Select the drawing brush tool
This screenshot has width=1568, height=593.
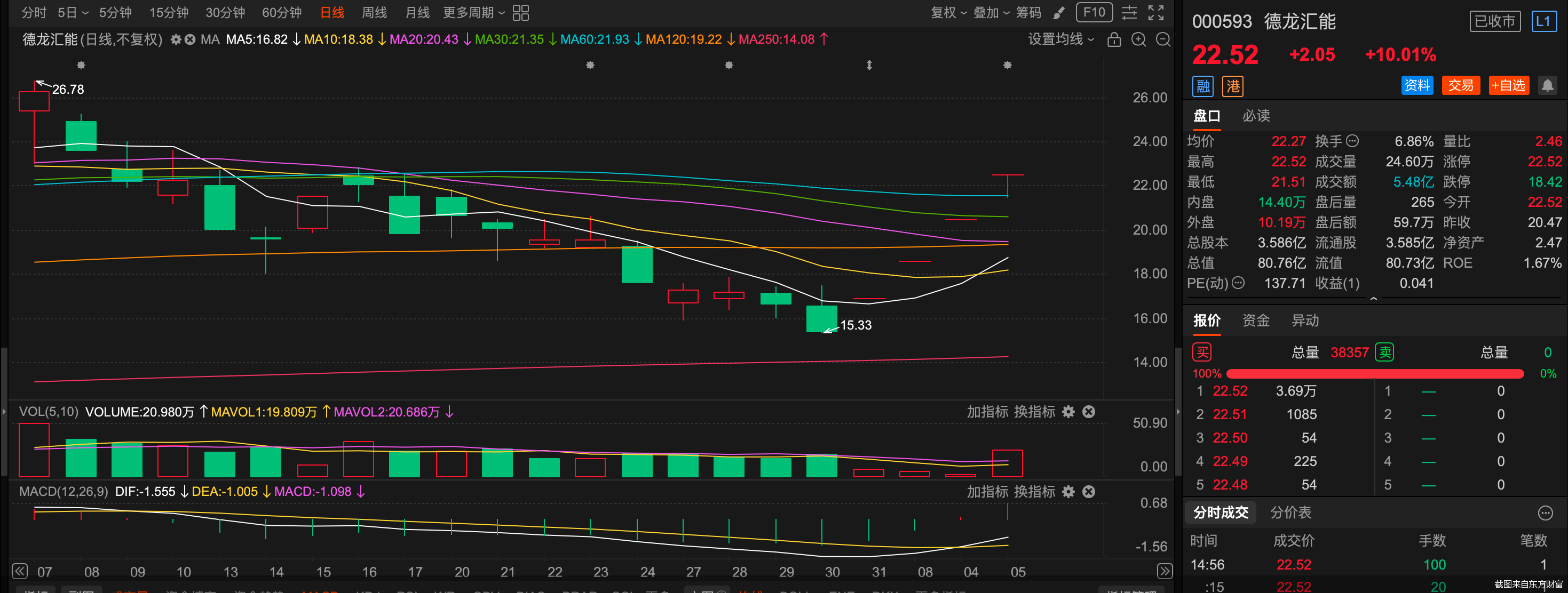click(x=1059, y=12)
